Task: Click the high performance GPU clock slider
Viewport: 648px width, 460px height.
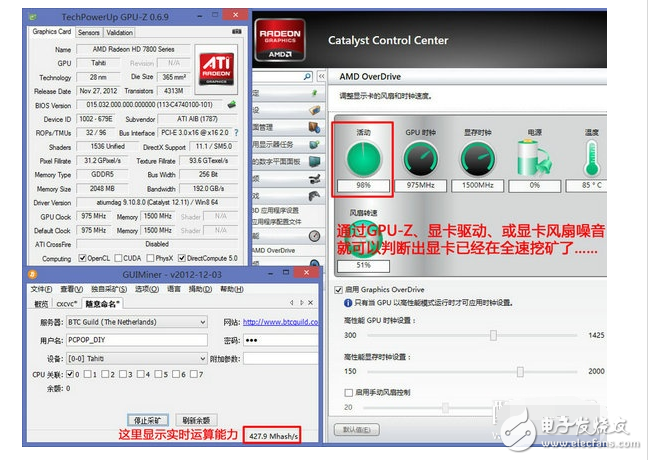Action: tap(492, 336)
